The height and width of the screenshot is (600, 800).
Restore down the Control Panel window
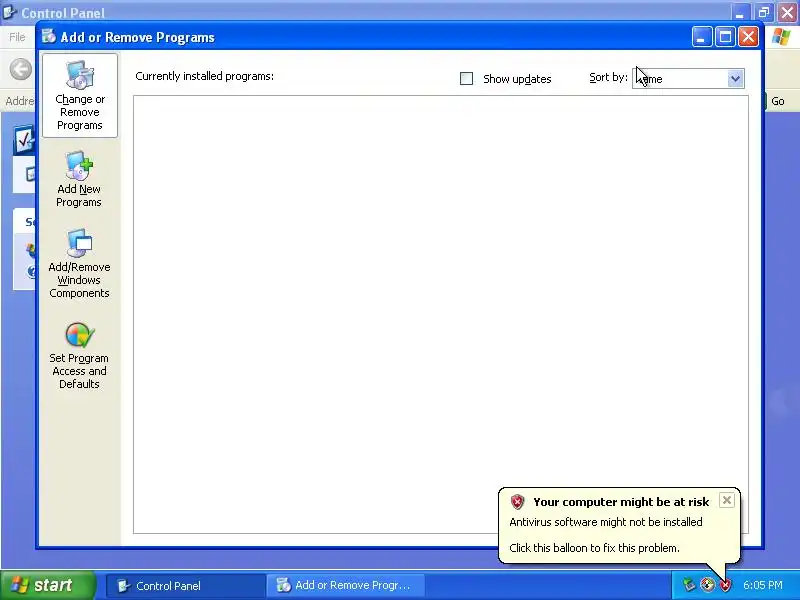coord(764,13)
